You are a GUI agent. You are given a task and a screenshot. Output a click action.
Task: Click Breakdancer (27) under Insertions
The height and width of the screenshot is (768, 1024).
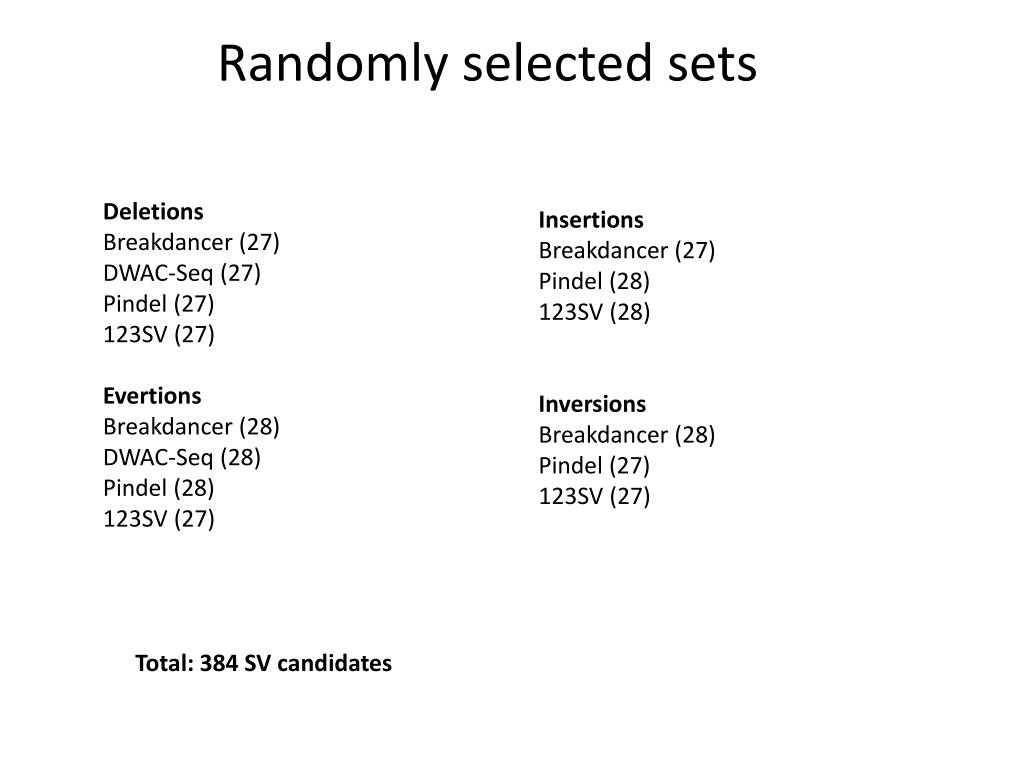click(627, 251)
